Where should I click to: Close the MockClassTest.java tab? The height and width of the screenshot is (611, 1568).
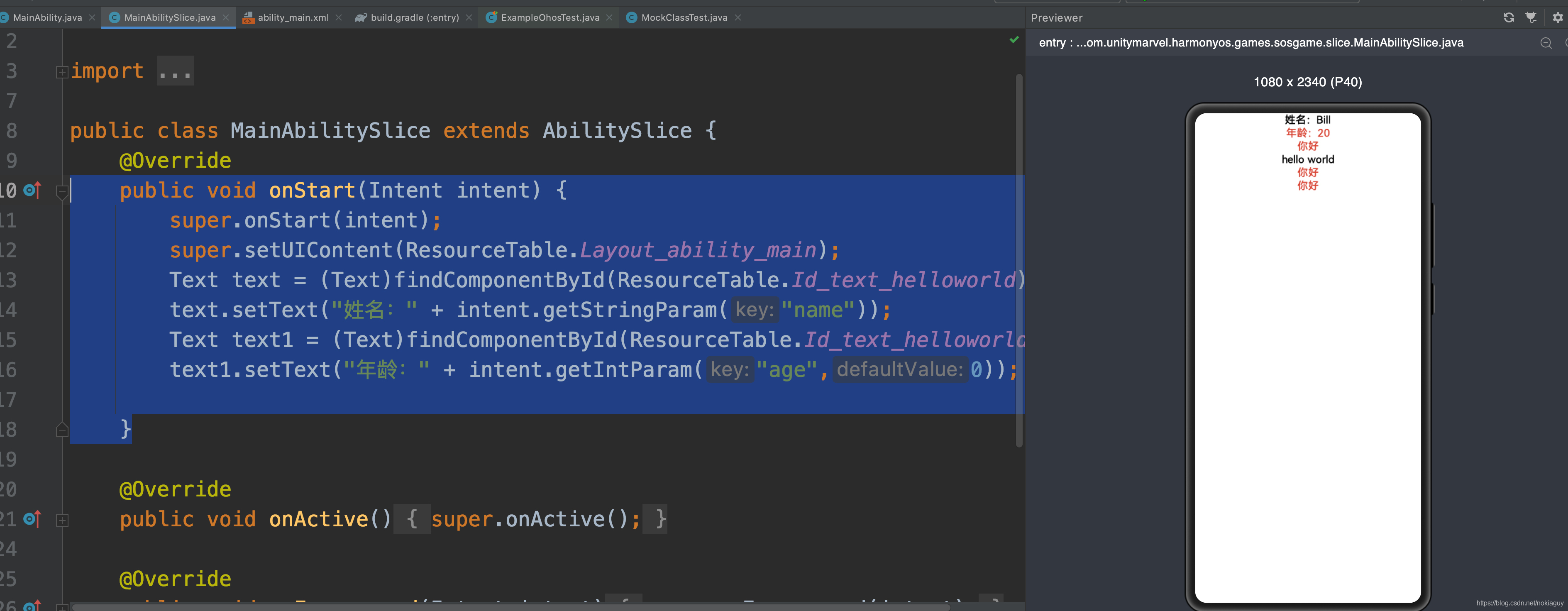[x=738, y=18]
